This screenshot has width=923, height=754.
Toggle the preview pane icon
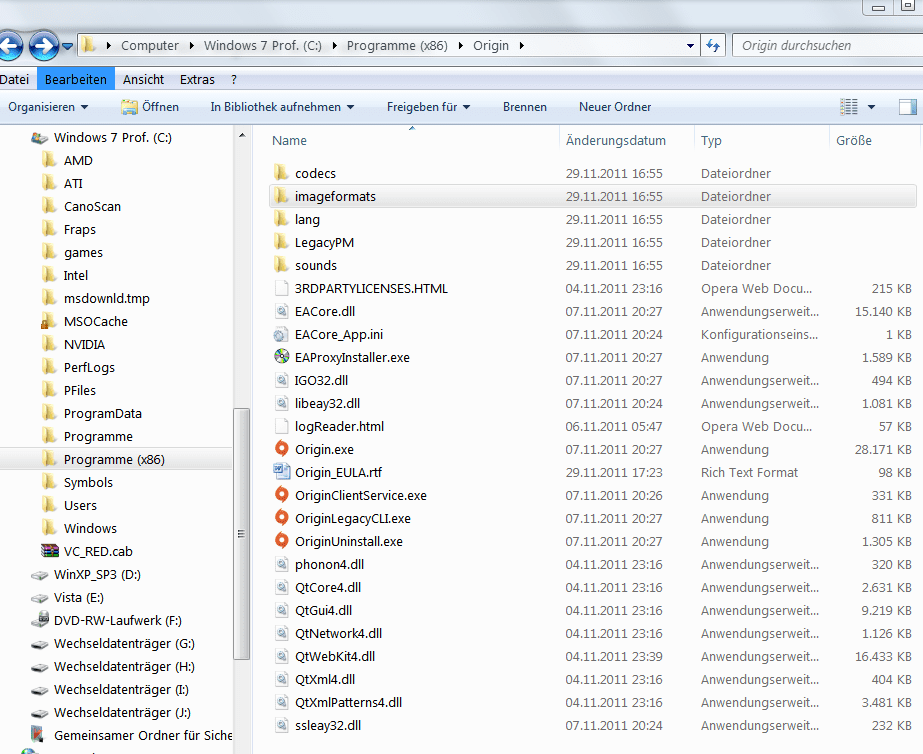[908, 107]
